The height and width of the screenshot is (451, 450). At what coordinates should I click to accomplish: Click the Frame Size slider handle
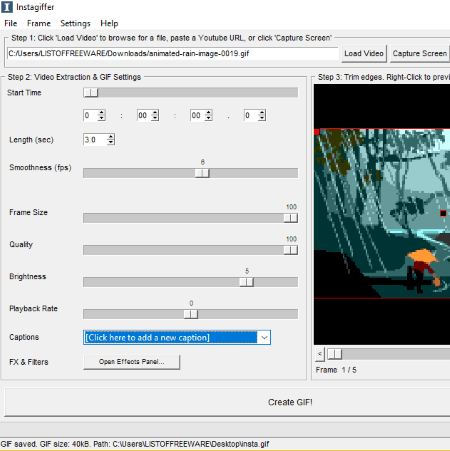coord(290,218)
